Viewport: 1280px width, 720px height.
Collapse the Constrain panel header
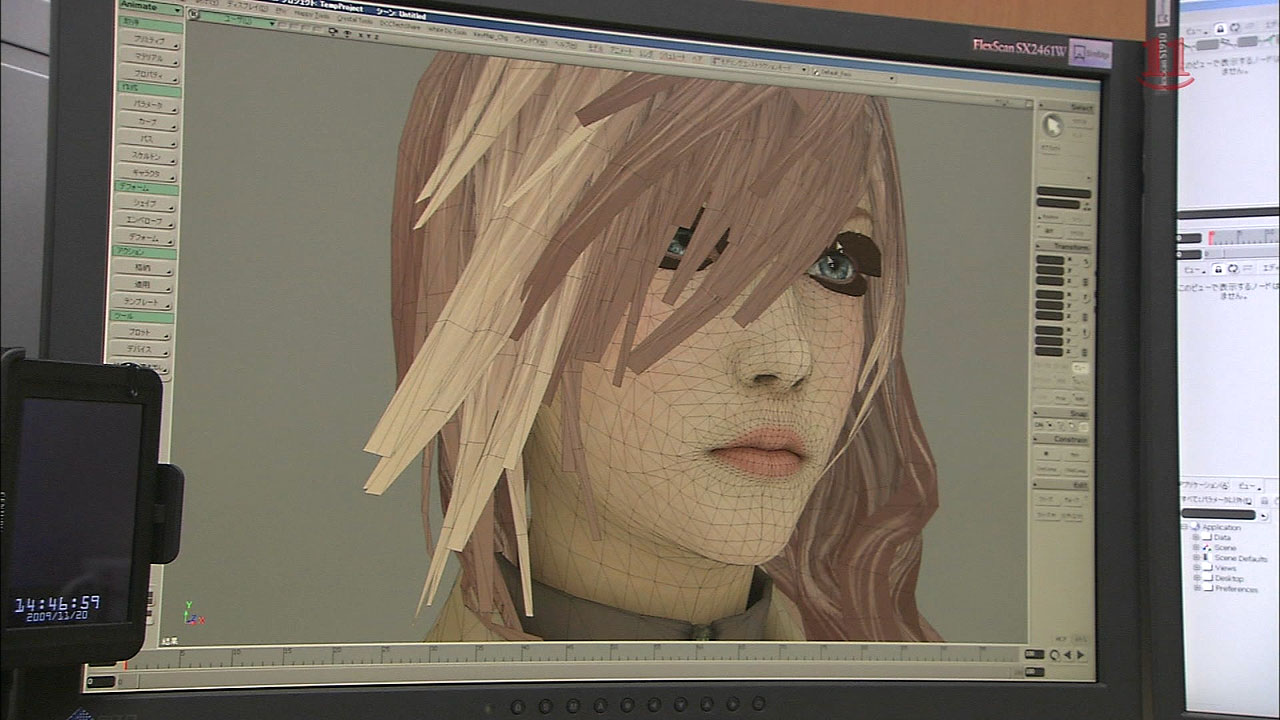coord(1061,439)
